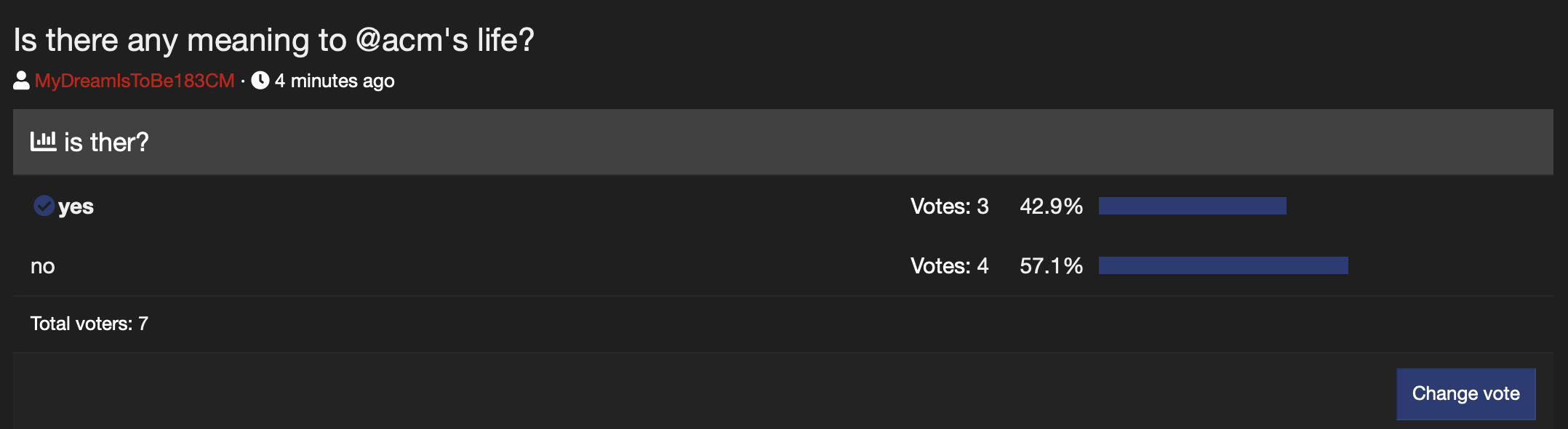Click the 42.9% percentage label
The width and height of the screenshot is (1568, 429).
click(x=1051, y=207)
